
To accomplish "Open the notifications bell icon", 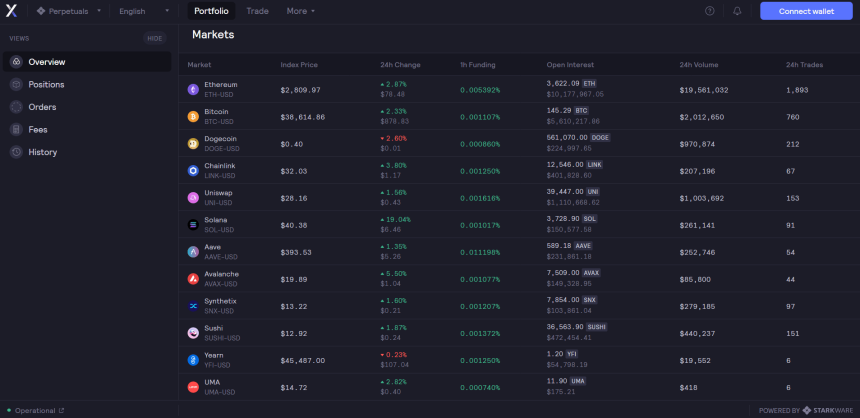I will tap(737, 11).
